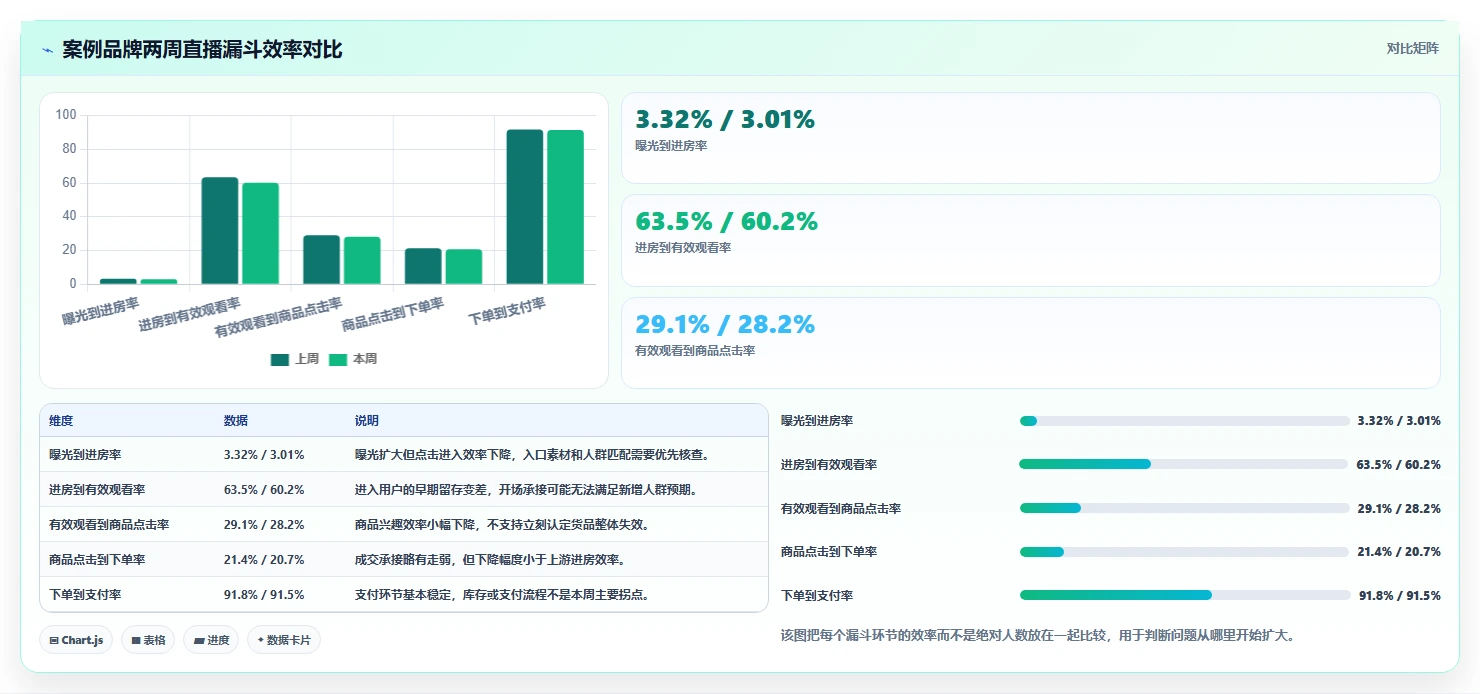Screen dimensions: 1480x694
Task: Click the 对比矩阵 label in header
Action: point(1413,48)
